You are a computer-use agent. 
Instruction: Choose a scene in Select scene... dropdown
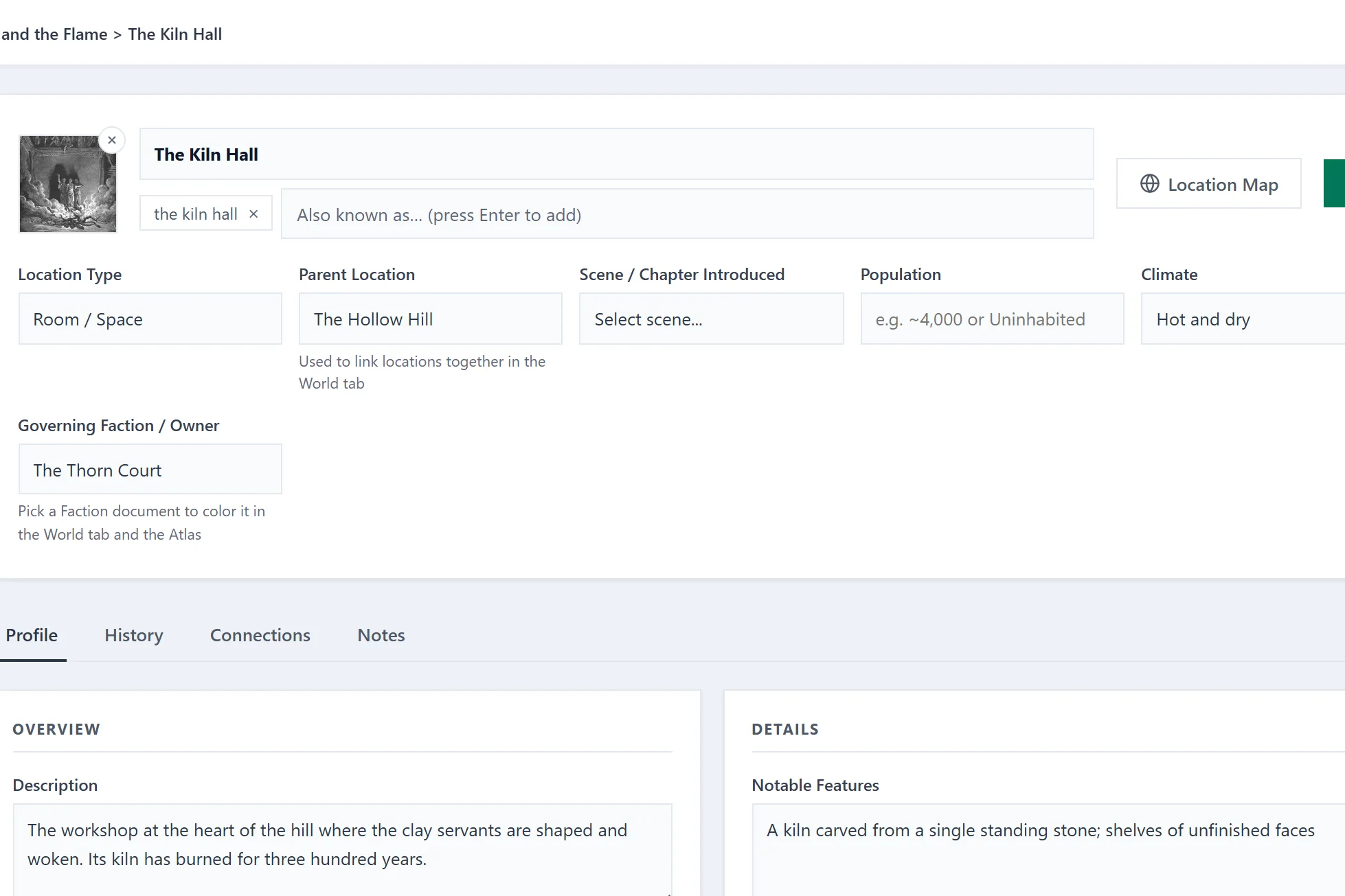pos(711,319)
